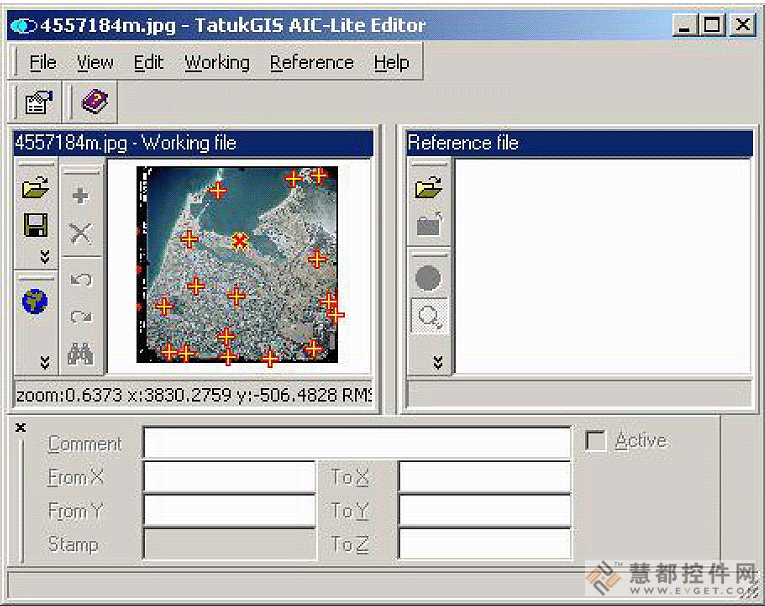Click the properties toolbar icon
The width and height of the screenshot is (765, 606).
click(x=39, y=102)
